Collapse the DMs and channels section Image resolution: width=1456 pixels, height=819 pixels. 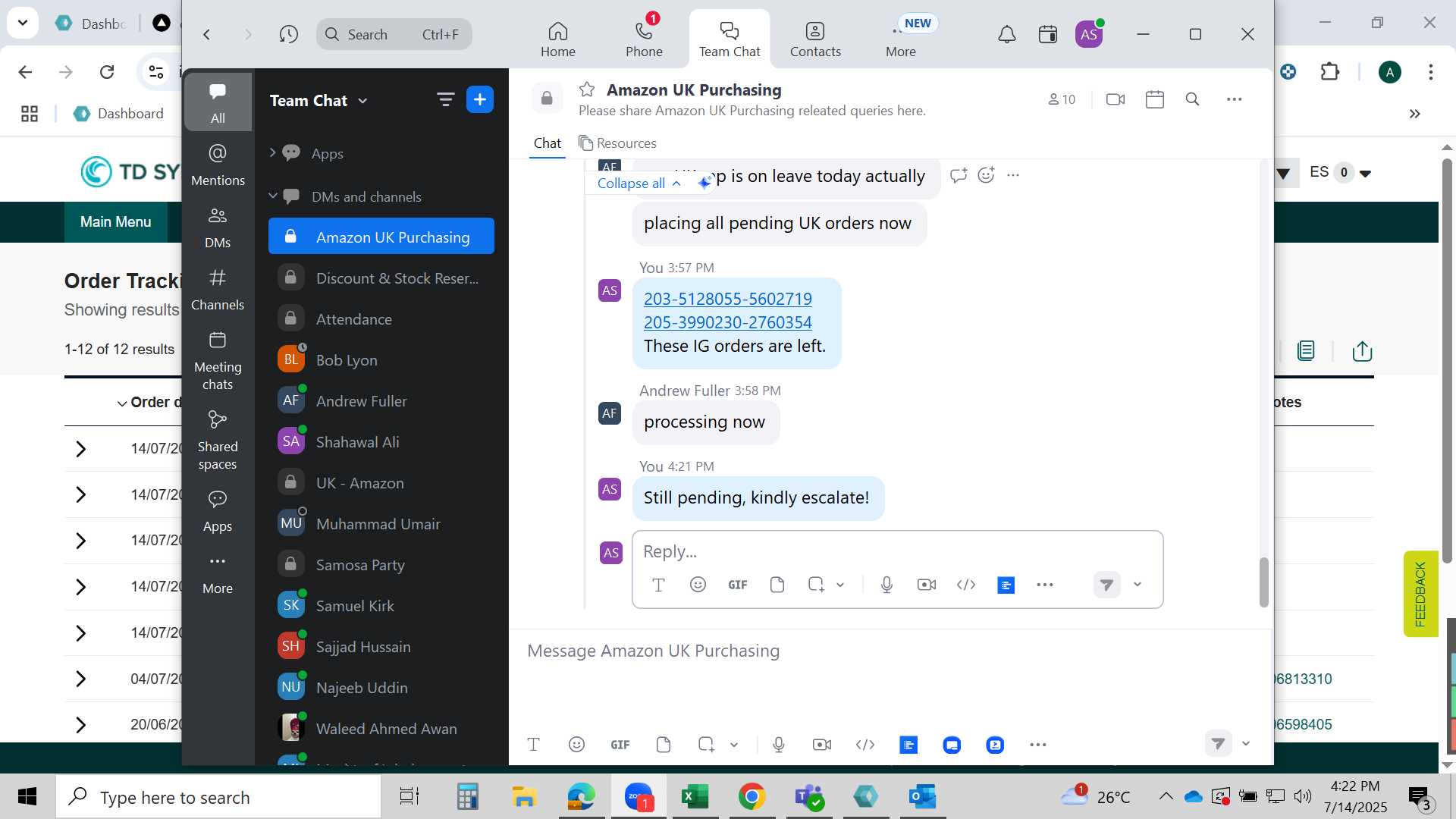[272, 196]
